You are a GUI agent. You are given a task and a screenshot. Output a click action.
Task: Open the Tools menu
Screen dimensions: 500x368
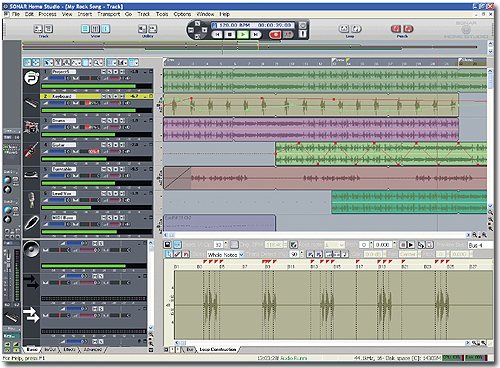(x=162, y=14)
